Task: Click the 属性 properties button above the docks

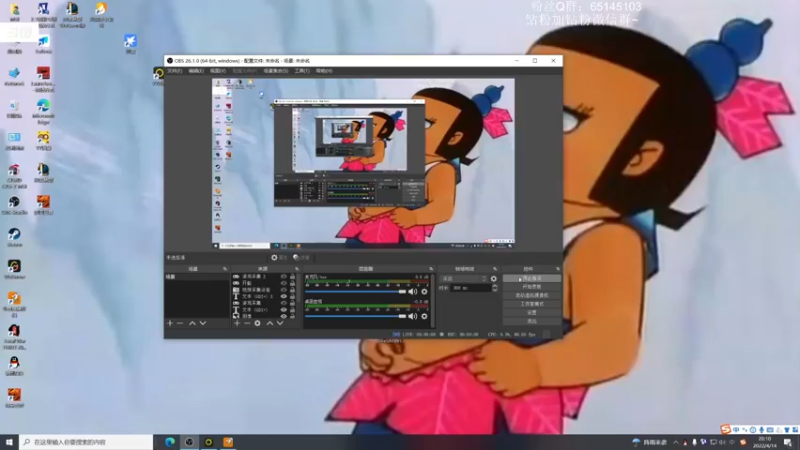Action: (x=279, y=258)
